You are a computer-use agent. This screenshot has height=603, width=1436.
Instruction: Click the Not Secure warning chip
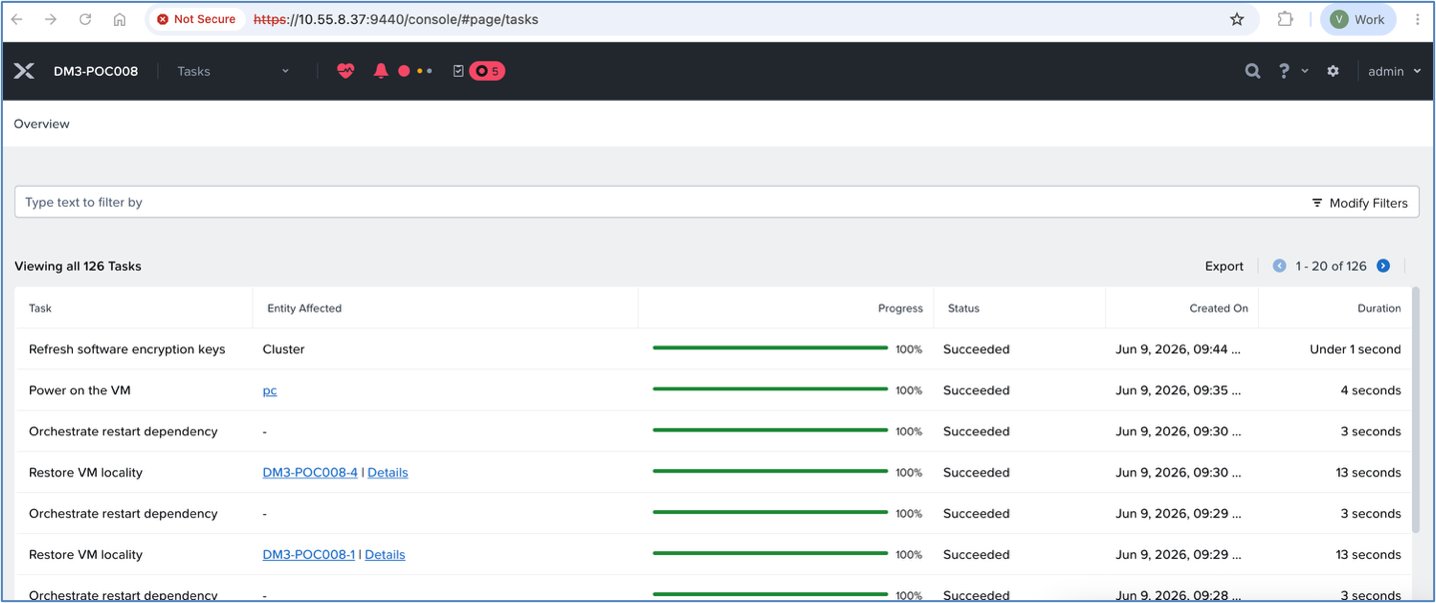[x=196, y=19]
